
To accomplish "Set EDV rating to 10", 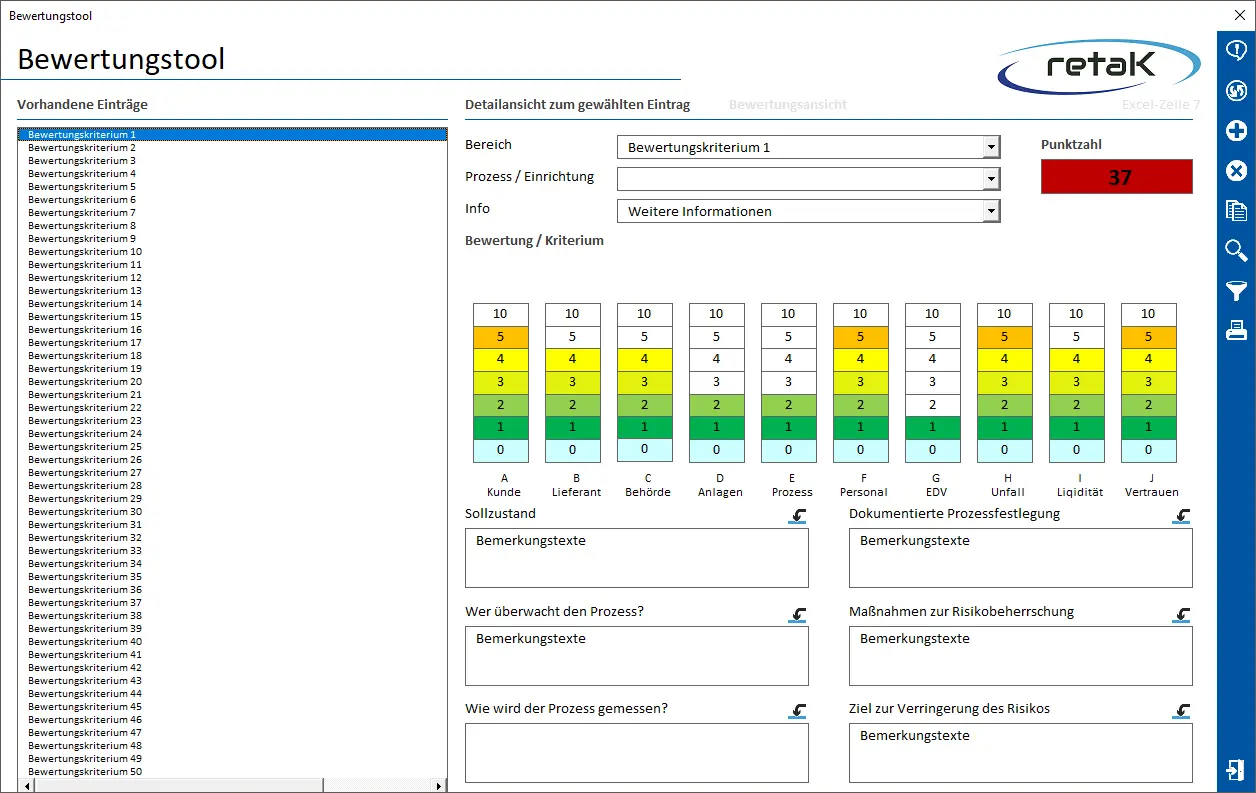I will pos(932,314).
